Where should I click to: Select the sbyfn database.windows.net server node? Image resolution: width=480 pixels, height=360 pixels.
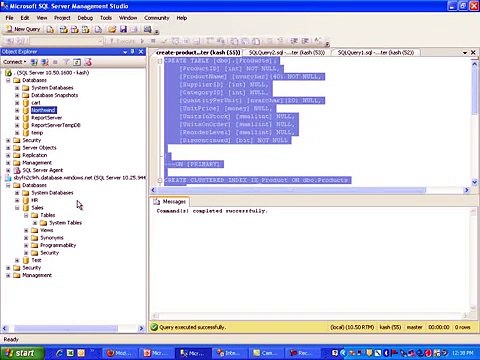[x=79, y=178]
